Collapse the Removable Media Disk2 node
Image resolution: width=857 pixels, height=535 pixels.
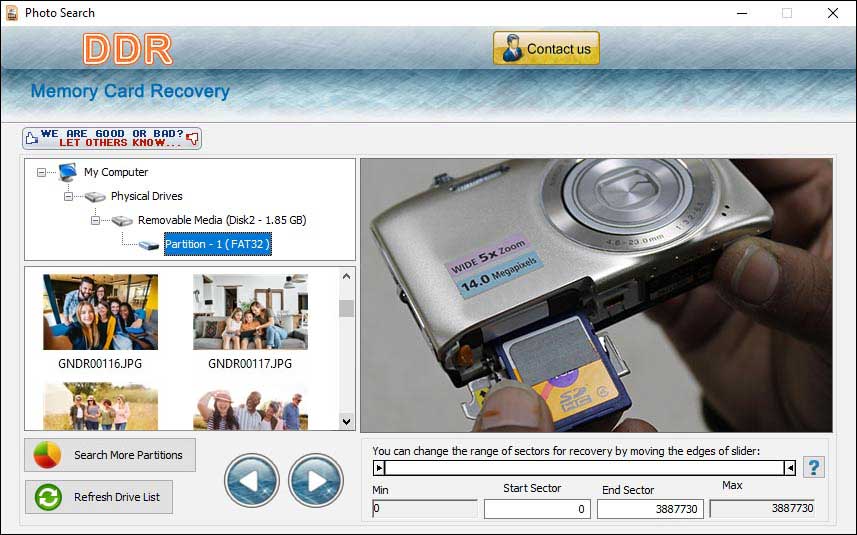pyautogui.click(x=95, y=220)
